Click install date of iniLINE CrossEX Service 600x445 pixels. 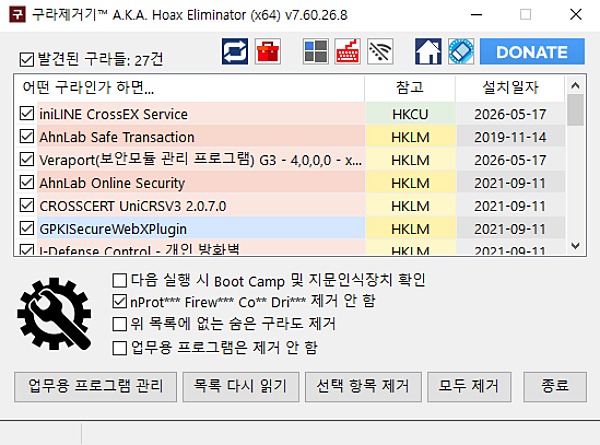pos(510,114)
